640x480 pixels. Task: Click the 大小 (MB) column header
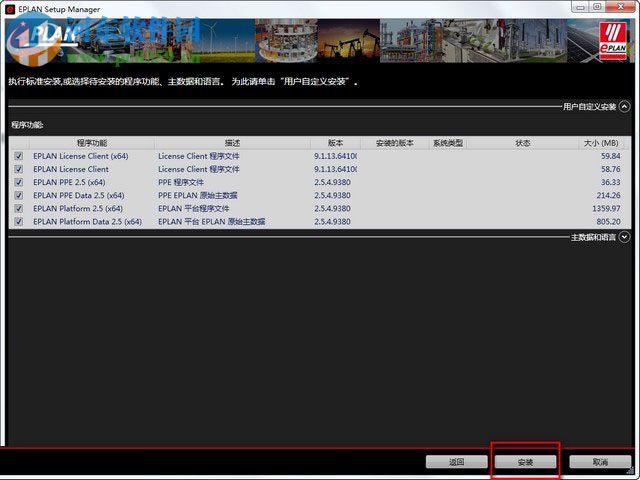[x=601, y=143]
